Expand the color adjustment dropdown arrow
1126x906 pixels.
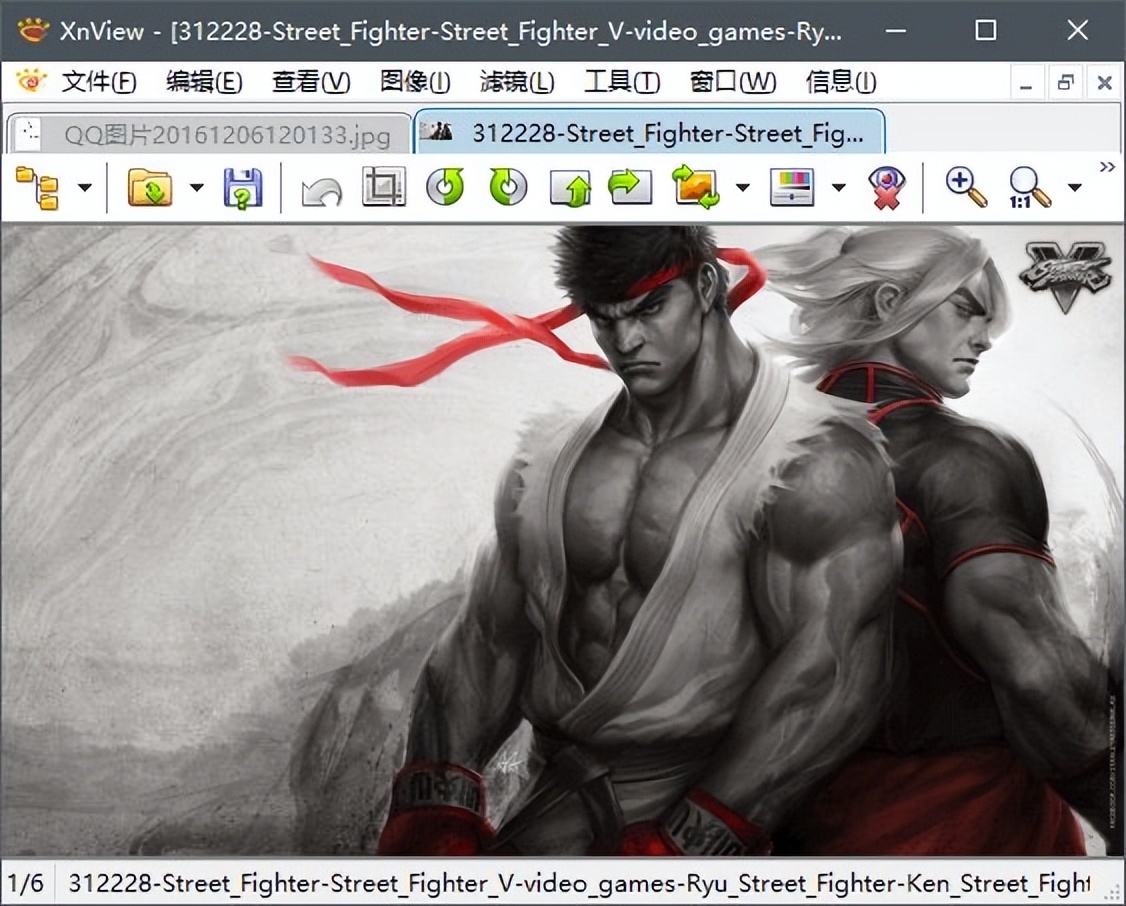(x=838, y=188)
